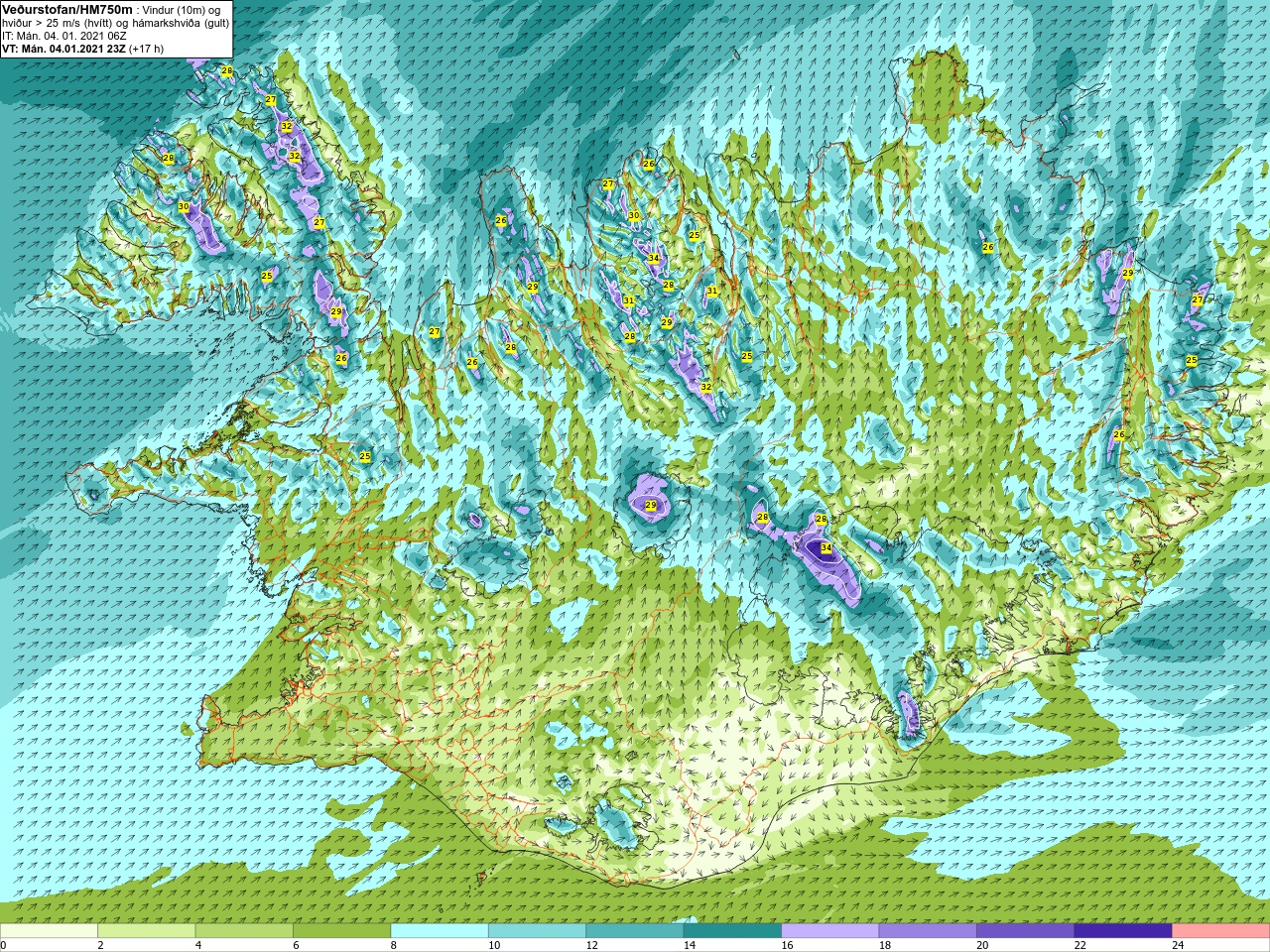Click the legend scale label '22'

[1080, 945]
